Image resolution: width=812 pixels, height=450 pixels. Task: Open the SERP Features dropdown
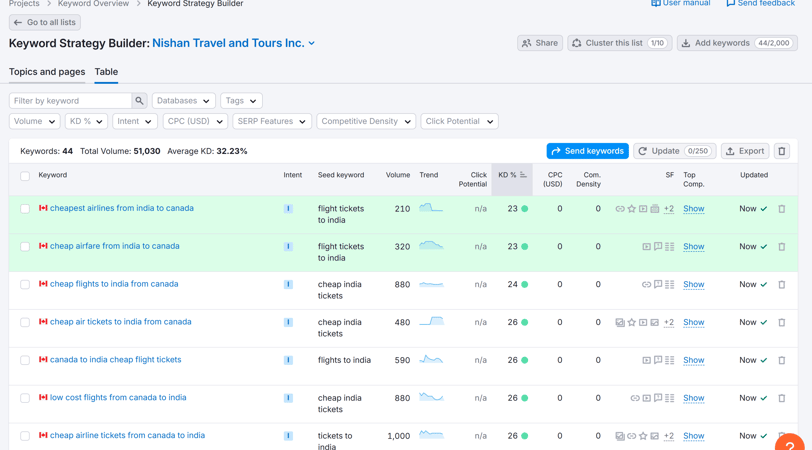271,121
